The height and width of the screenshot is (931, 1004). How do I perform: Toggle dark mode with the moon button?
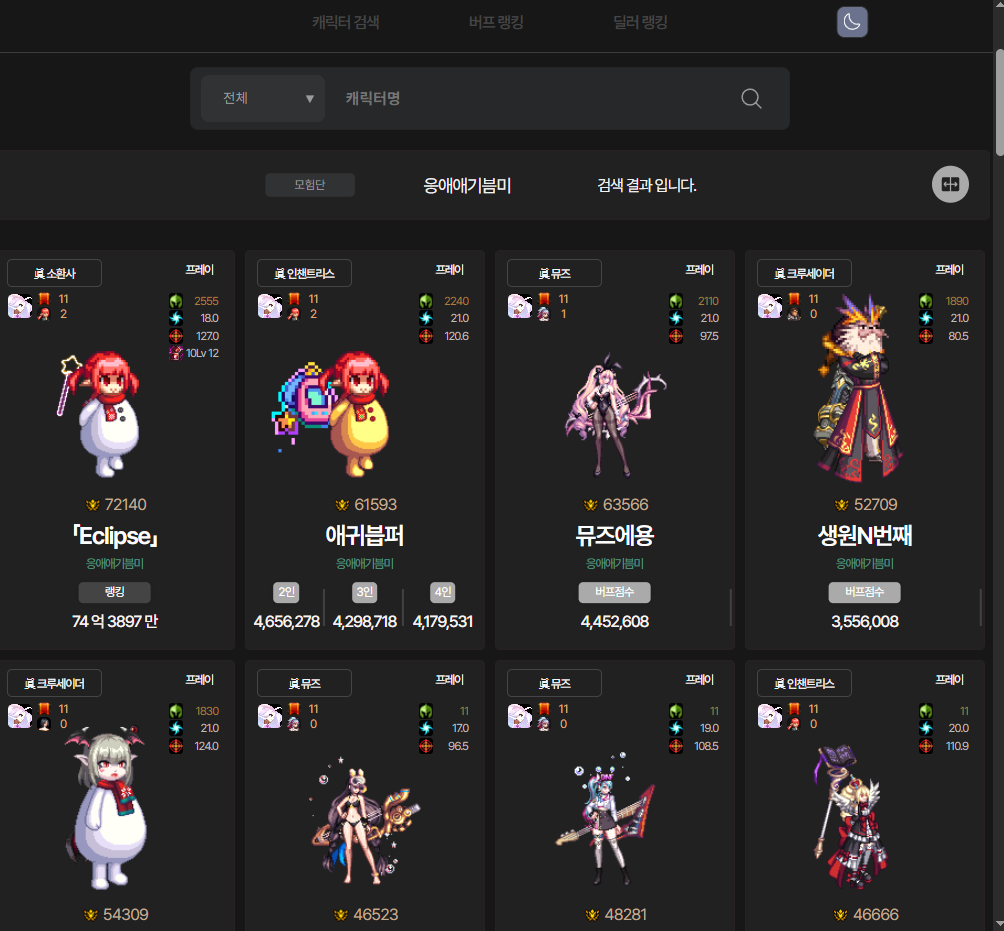852,22
